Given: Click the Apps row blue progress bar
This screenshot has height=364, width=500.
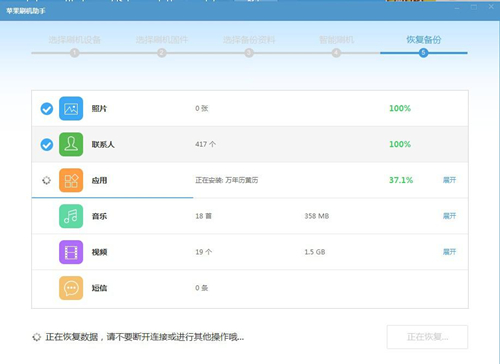Looking at the screenshot, I should point(112,198).
